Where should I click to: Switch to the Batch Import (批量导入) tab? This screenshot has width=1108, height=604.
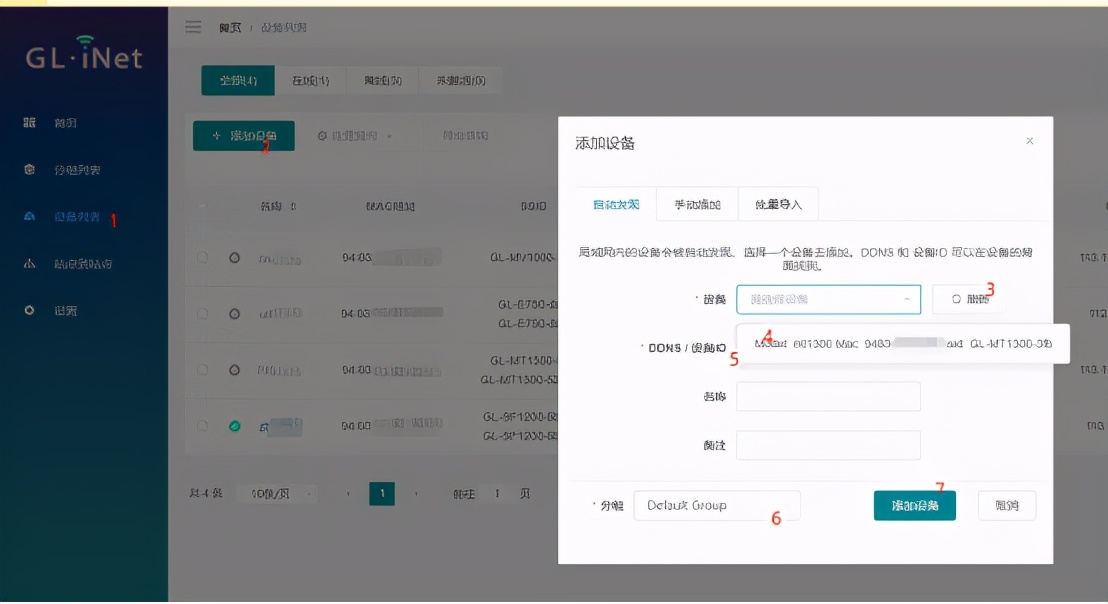[778, 203]
